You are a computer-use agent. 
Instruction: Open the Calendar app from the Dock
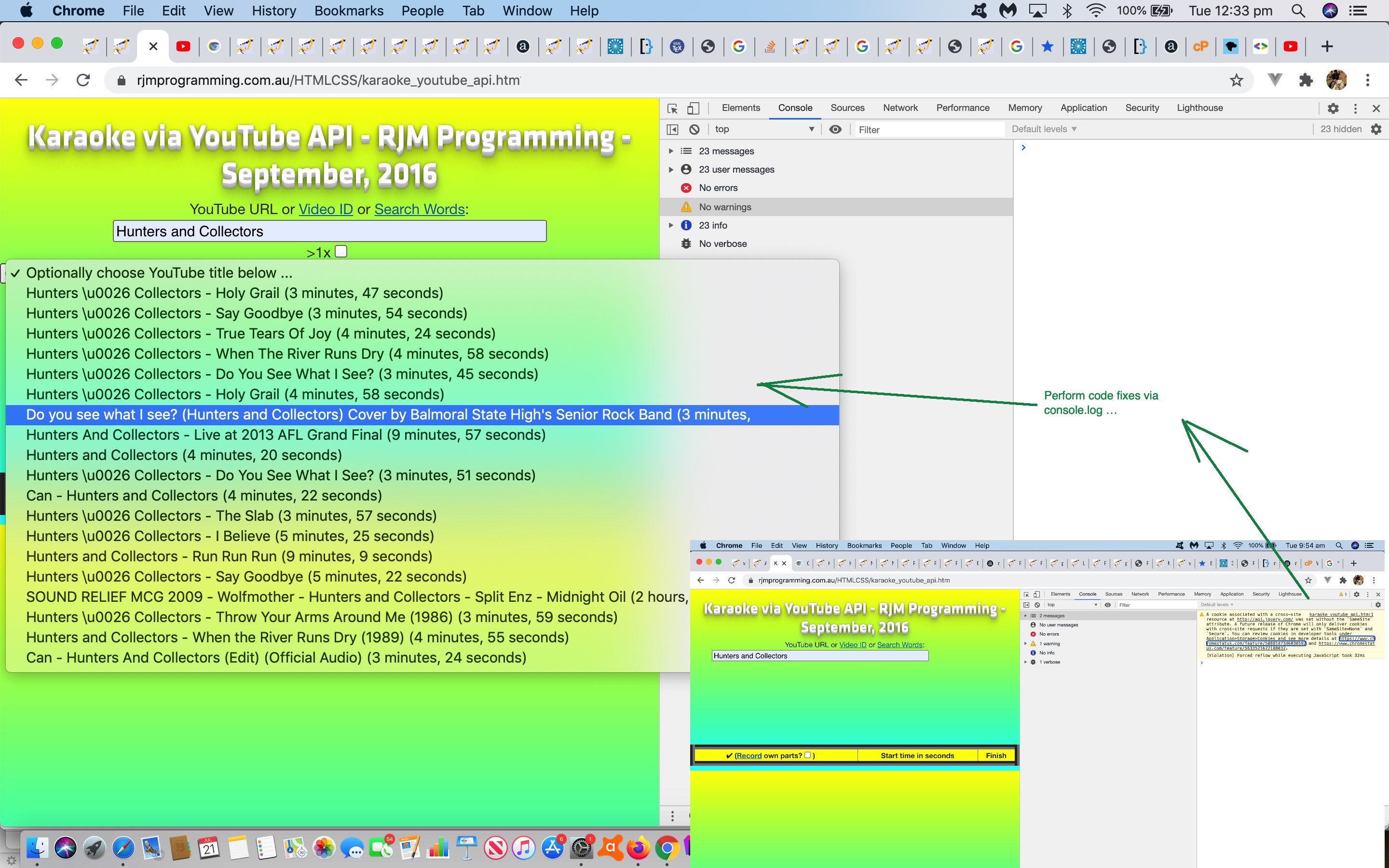(x=209, y=847)
